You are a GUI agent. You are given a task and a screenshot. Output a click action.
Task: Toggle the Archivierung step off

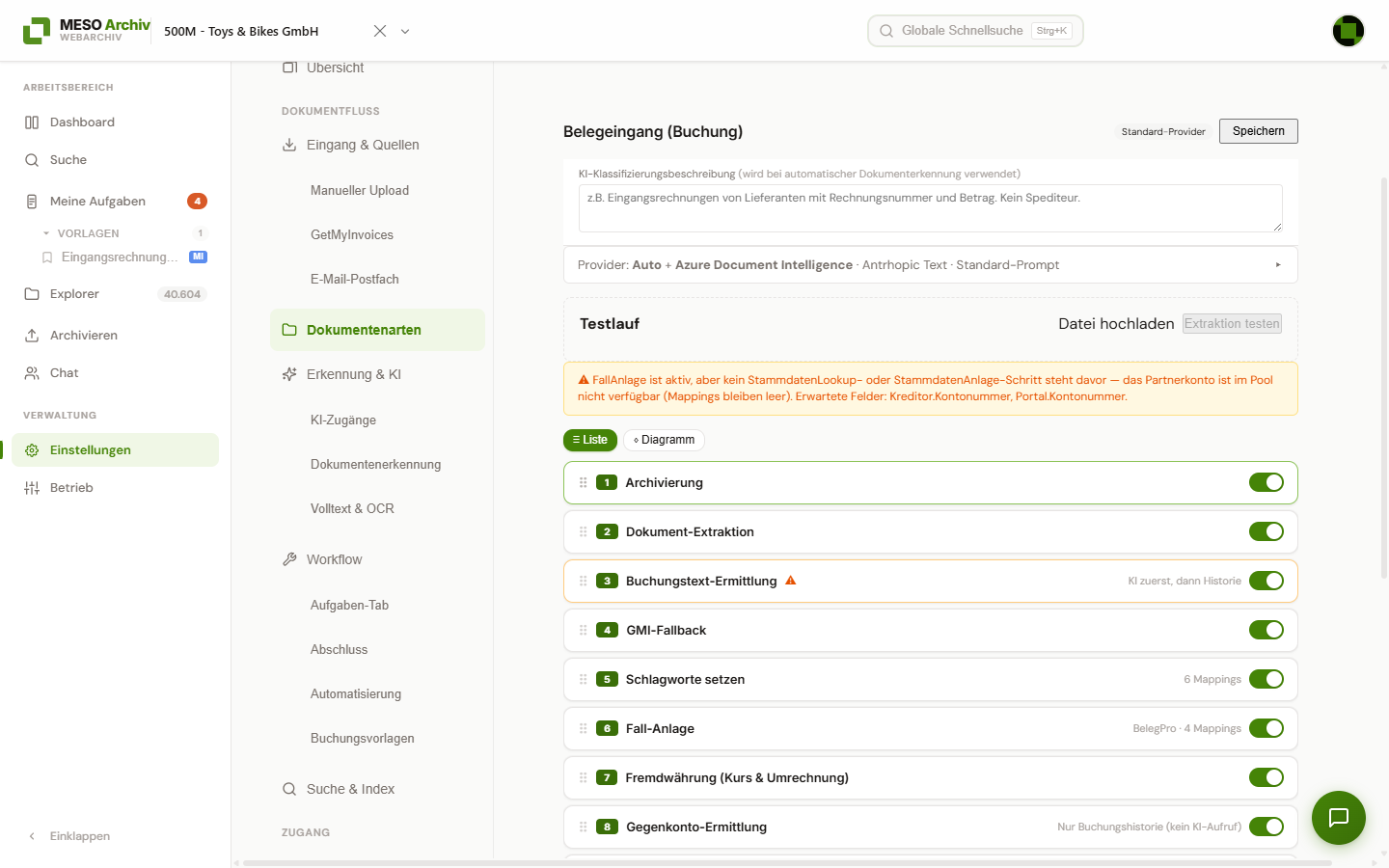click(1266, 482)
